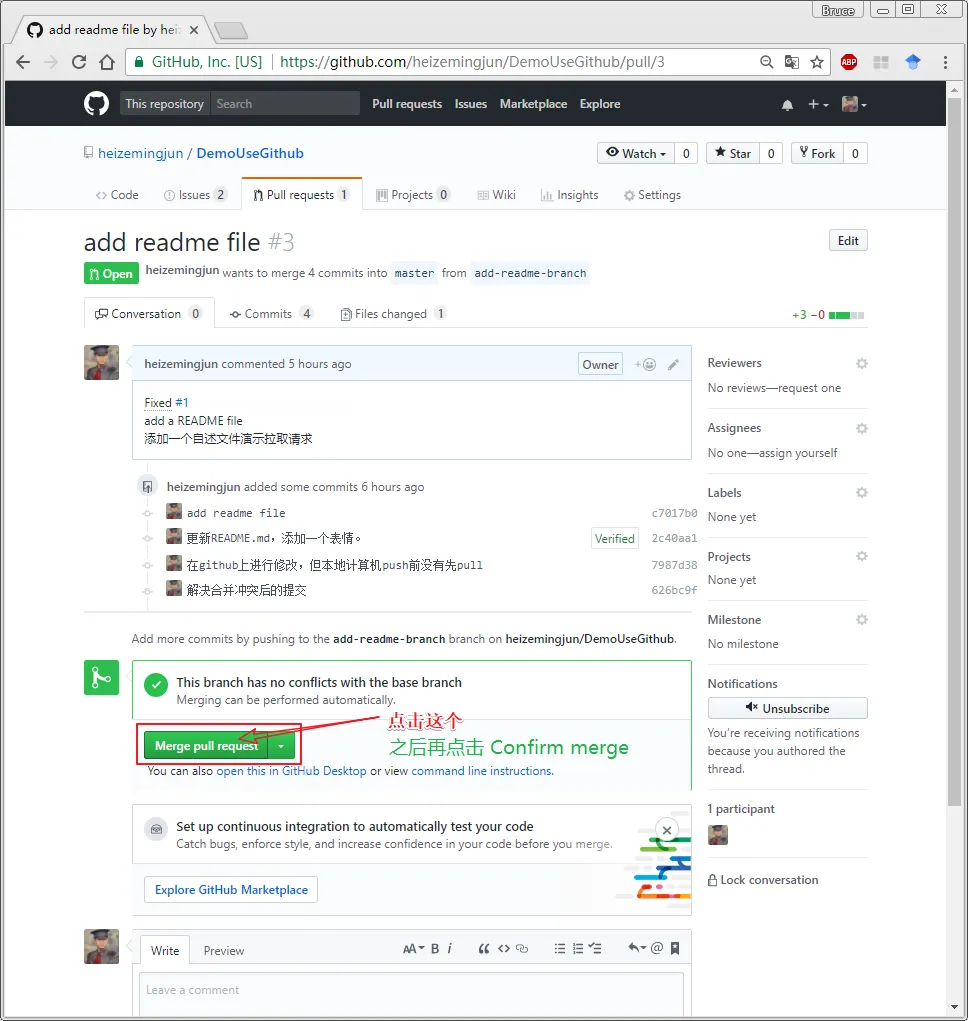This screenshot has height=1021, width=968.
Task: Follow the open this in GitHub Desktop link
Action: [x=291, y=771]
